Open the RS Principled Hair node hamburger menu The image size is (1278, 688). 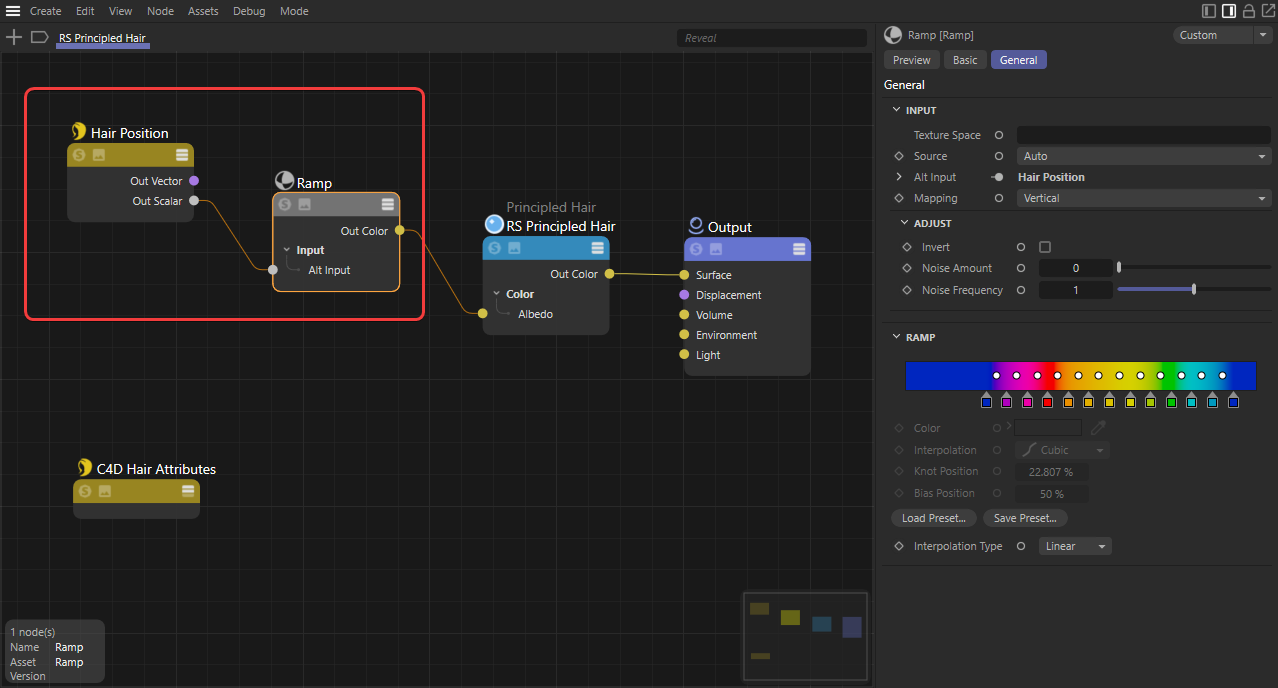(x=597, y=248)
